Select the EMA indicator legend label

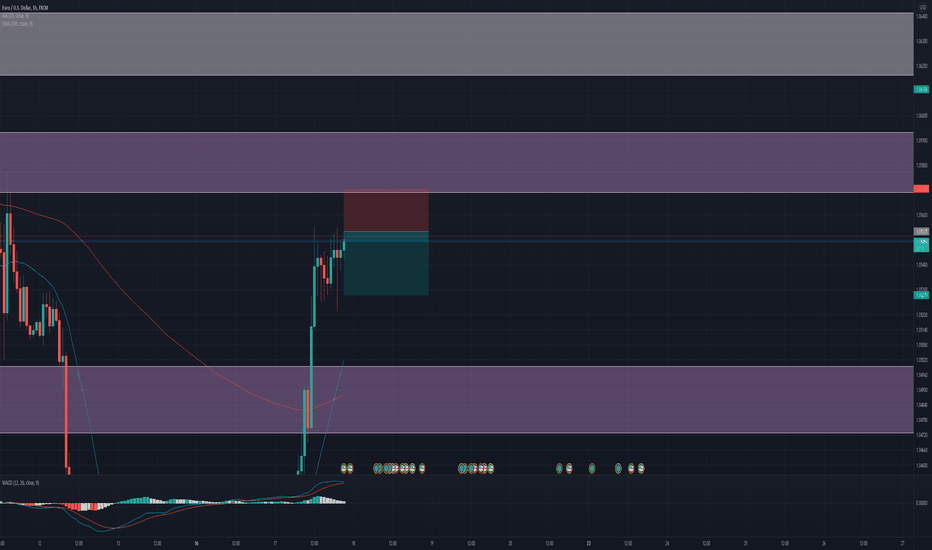coord(17,24)
